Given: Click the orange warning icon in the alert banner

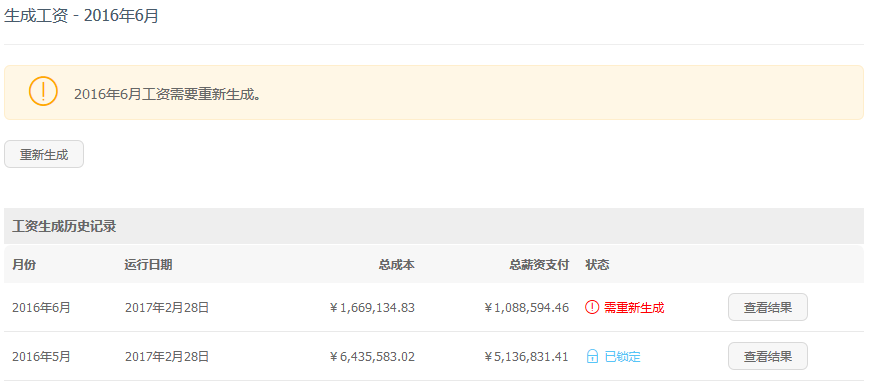Looking at the screenshot, I should [x=43, y=92].
